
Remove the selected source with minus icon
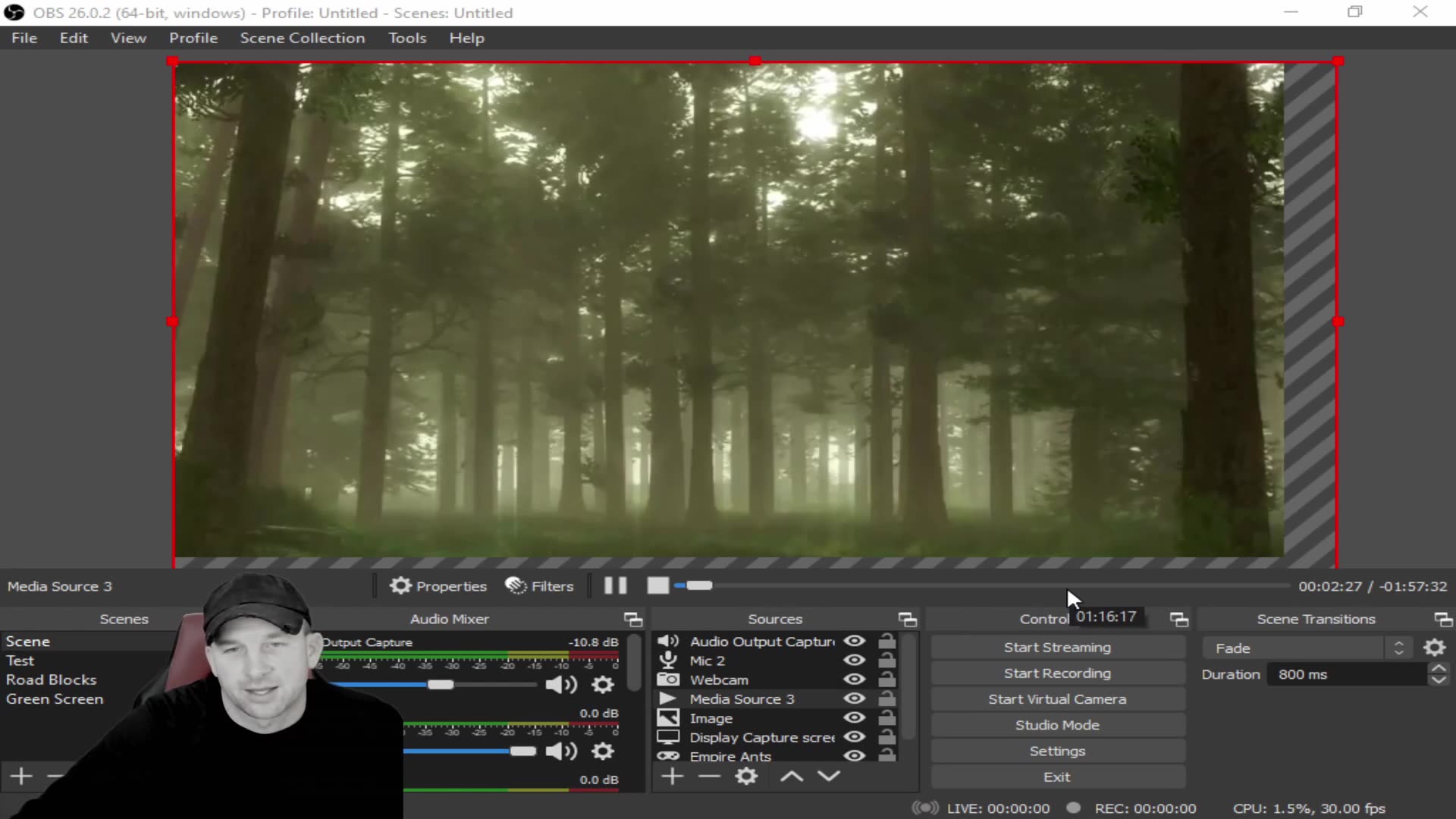(709, 776)
